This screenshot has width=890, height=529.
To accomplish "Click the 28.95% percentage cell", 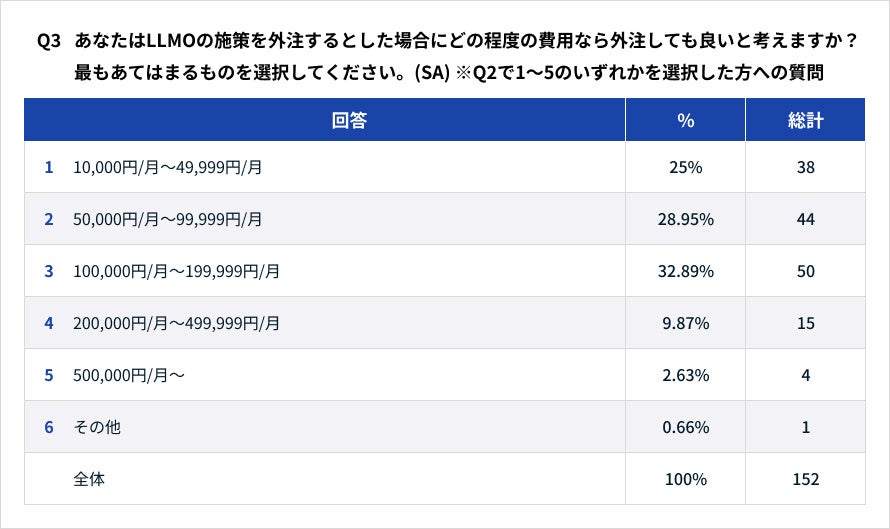I will coord(685,219).
